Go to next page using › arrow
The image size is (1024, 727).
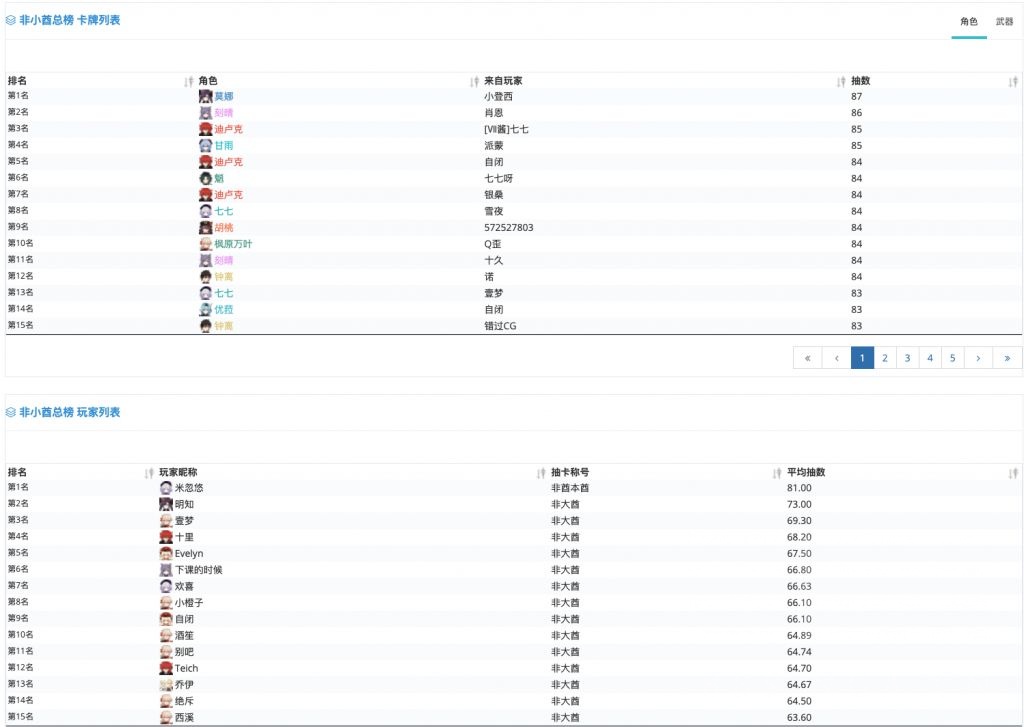click(978, 358)
